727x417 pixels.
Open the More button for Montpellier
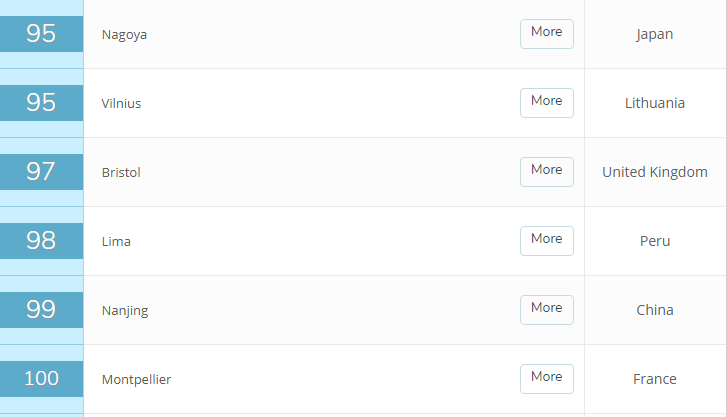coord(546,378)
